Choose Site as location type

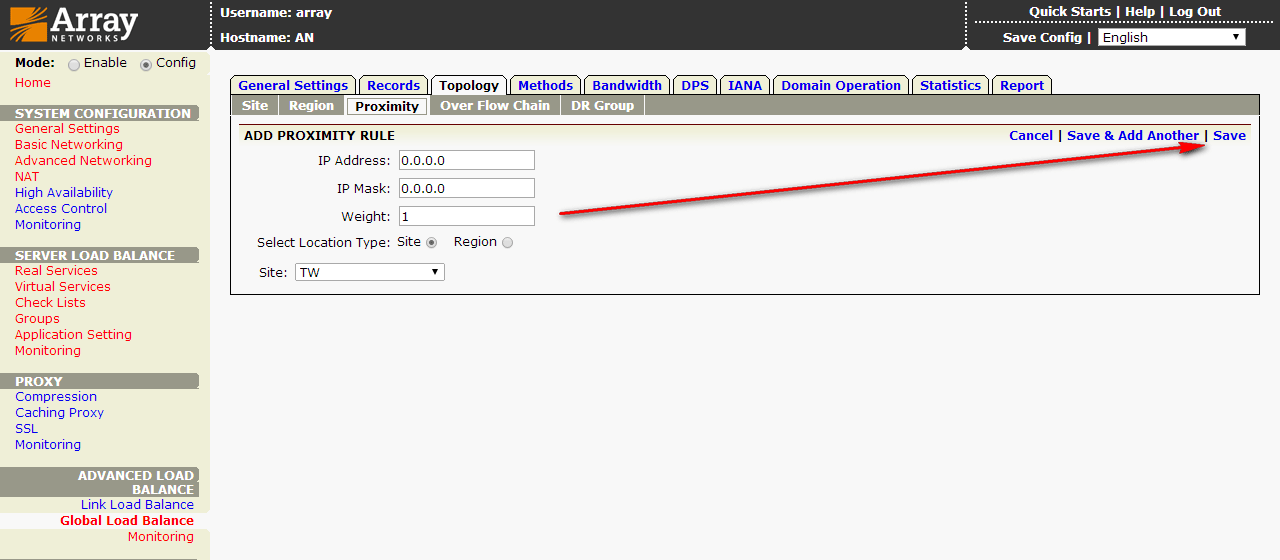click(432, 242)
